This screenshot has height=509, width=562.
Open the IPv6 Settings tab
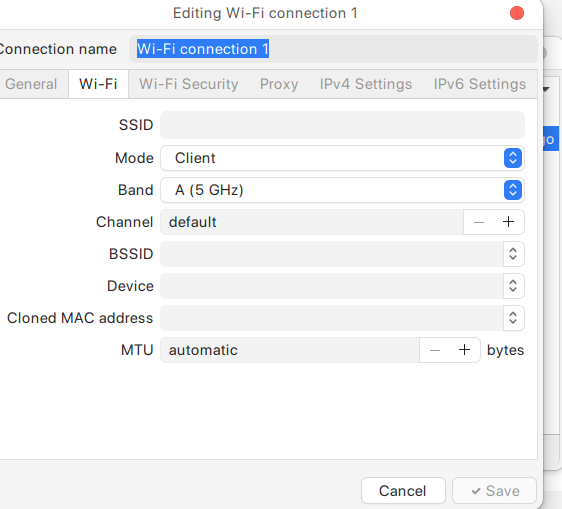click(480, 84)
